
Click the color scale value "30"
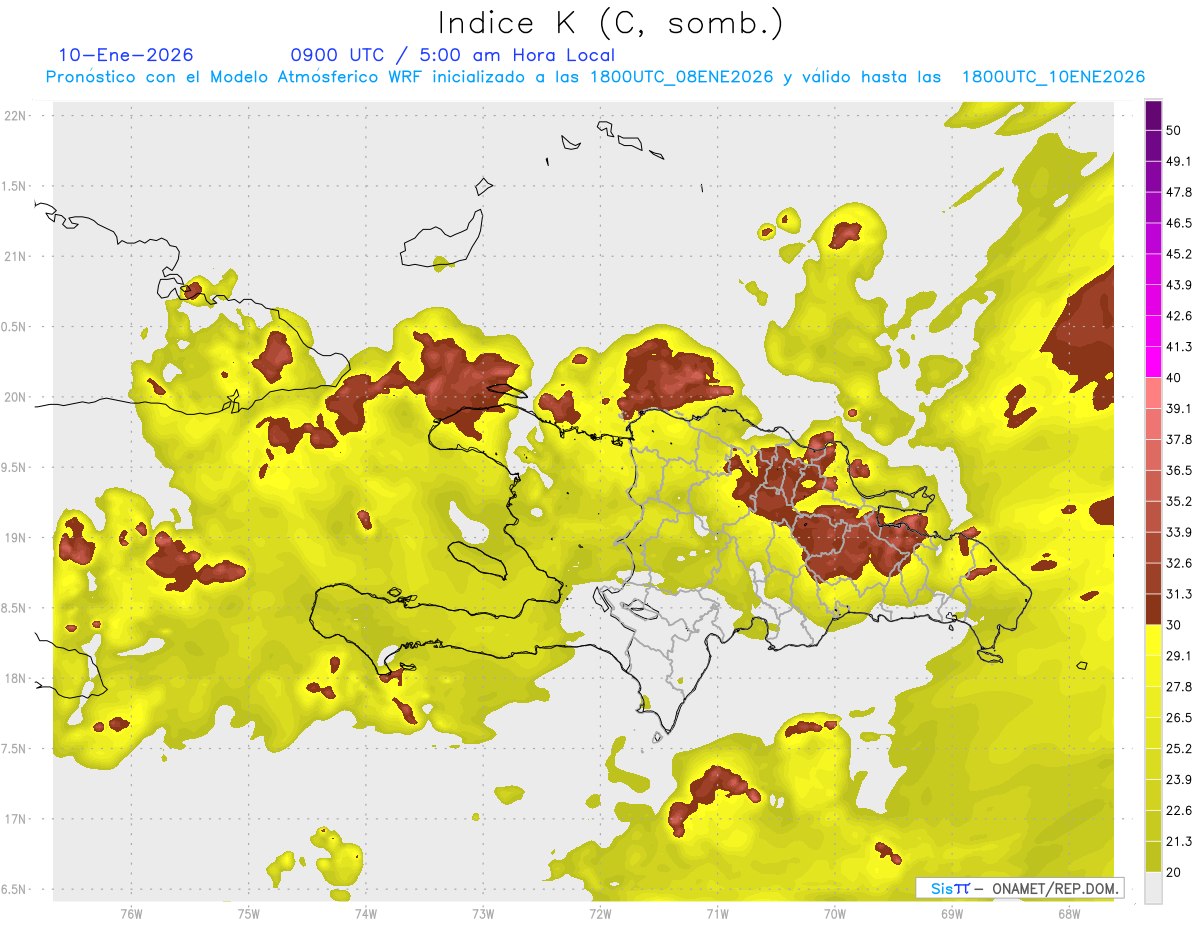(x=1174, y=625)
